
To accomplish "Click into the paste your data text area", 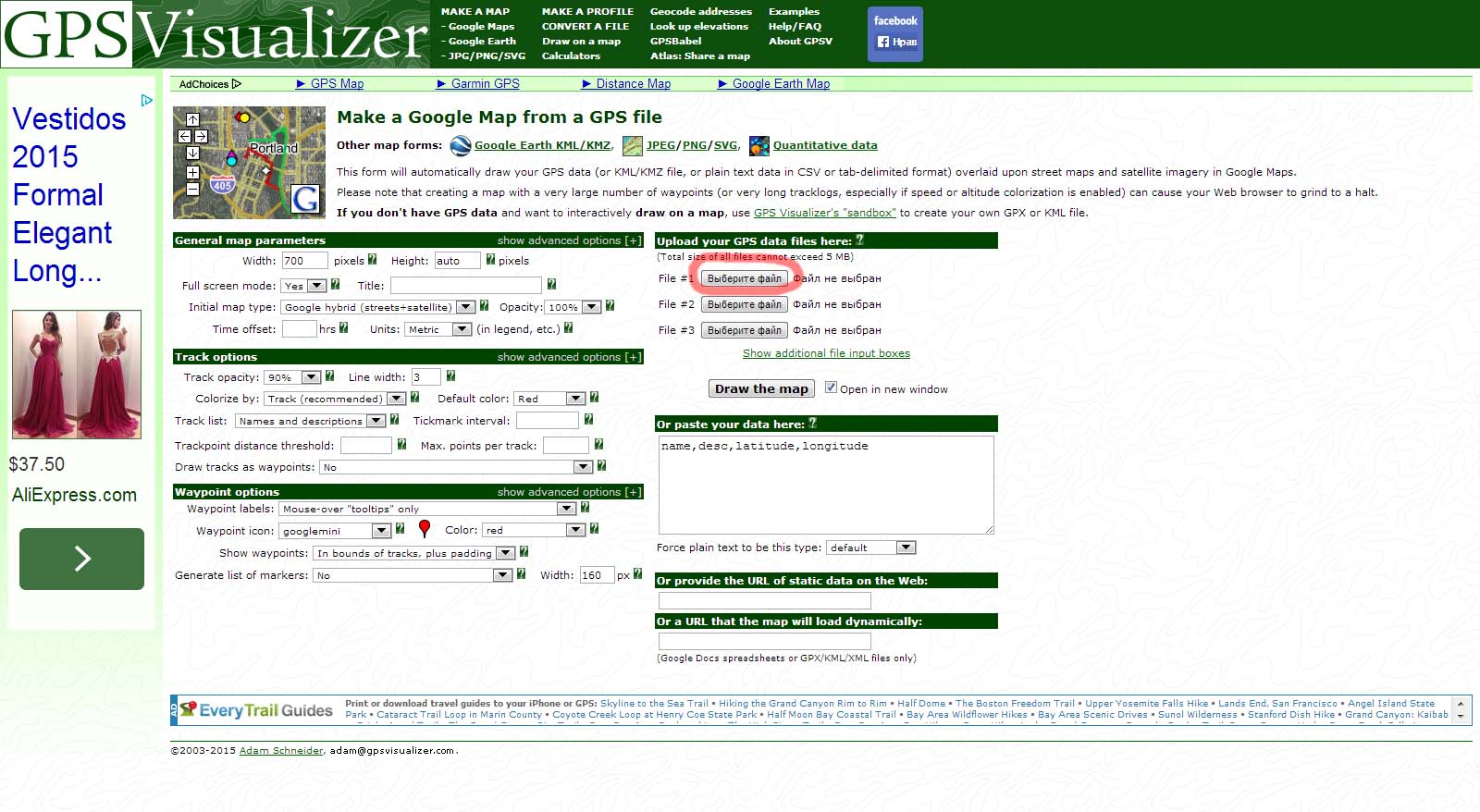I will pyautogui.click(x=826, y=485).
